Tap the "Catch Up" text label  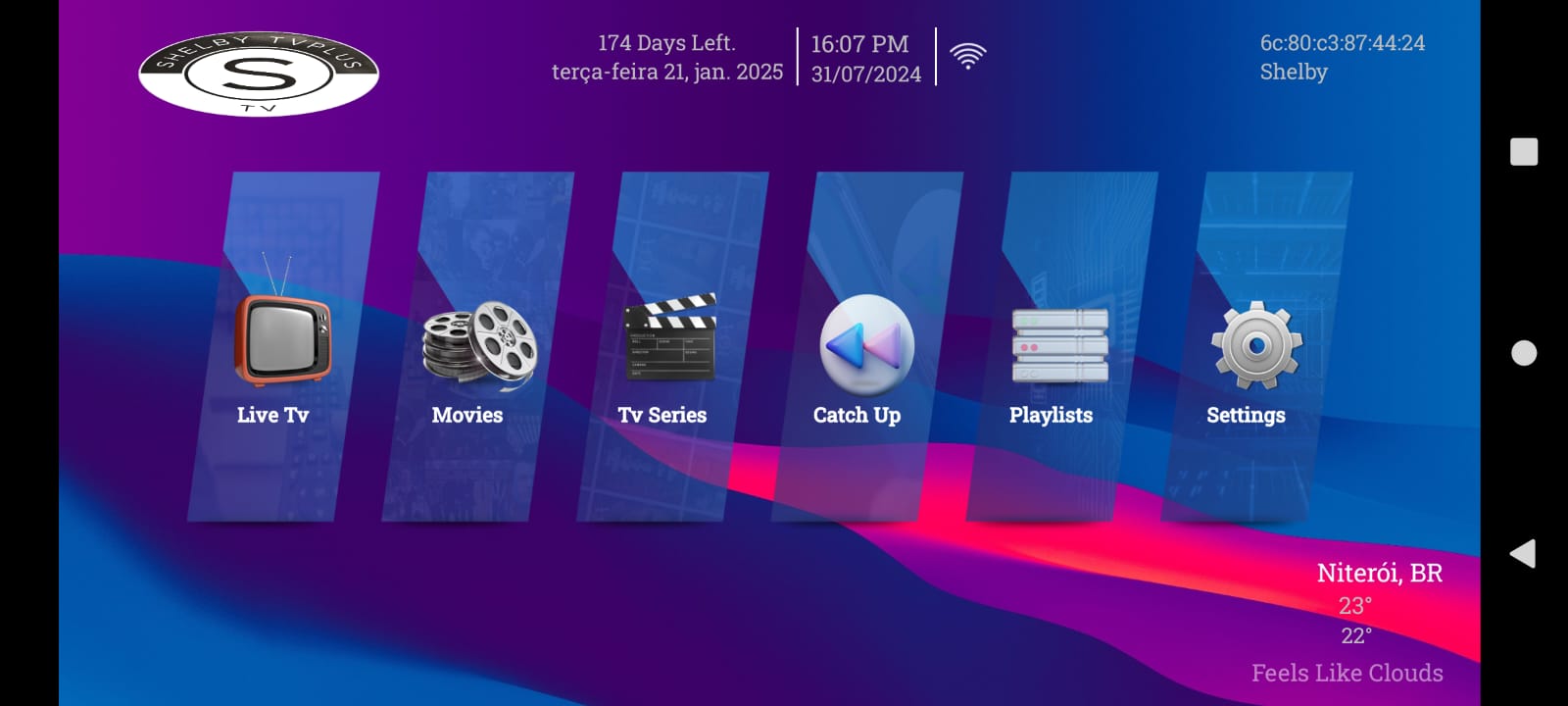857,415
